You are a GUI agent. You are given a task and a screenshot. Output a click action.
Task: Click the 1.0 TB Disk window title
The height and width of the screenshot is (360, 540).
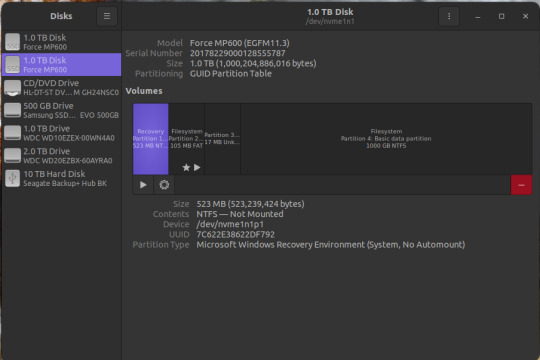pyautogui.click(x=330, y=12)
